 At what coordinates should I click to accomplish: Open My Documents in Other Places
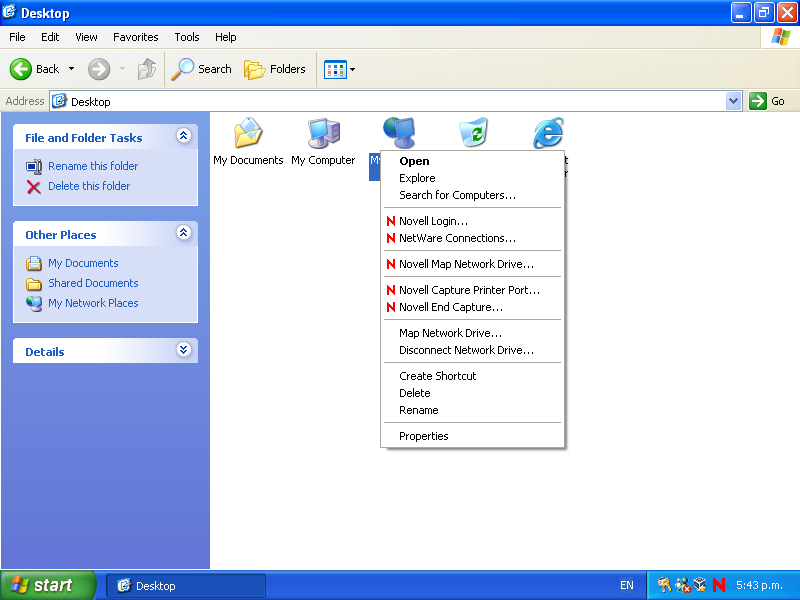[83, 263]
